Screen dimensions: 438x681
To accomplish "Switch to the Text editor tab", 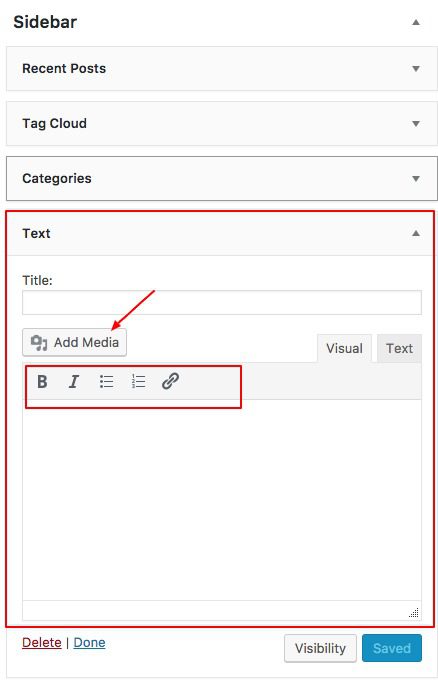I will tap(399, 348).
